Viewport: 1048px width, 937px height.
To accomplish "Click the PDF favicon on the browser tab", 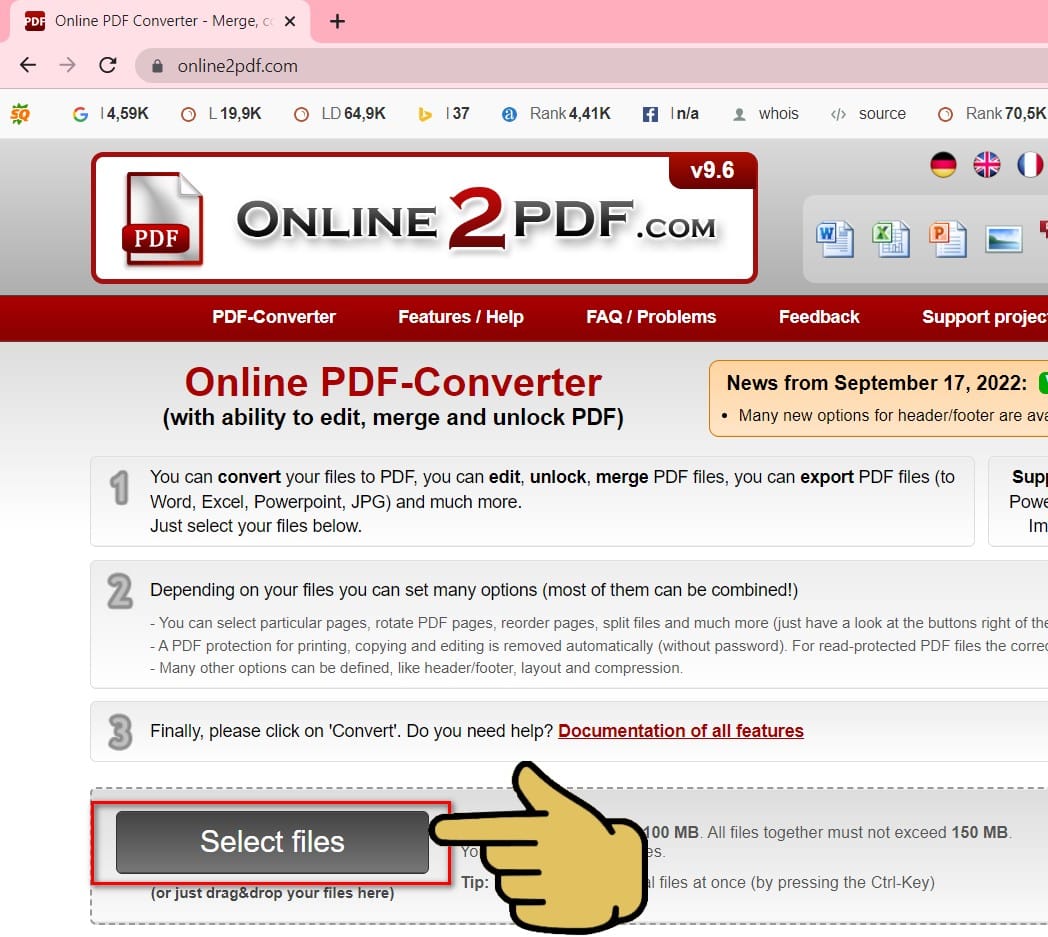I will 35,21.
